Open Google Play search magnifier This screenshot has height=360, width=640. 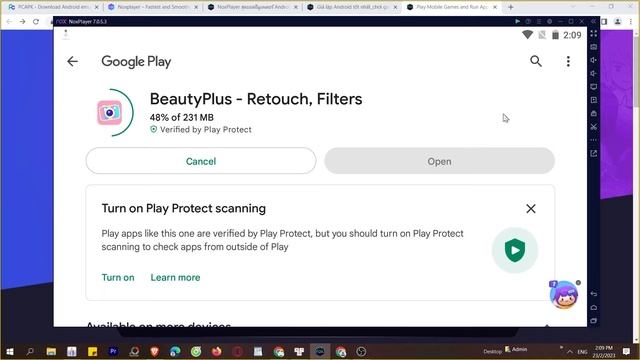click(x=536, y=61)
